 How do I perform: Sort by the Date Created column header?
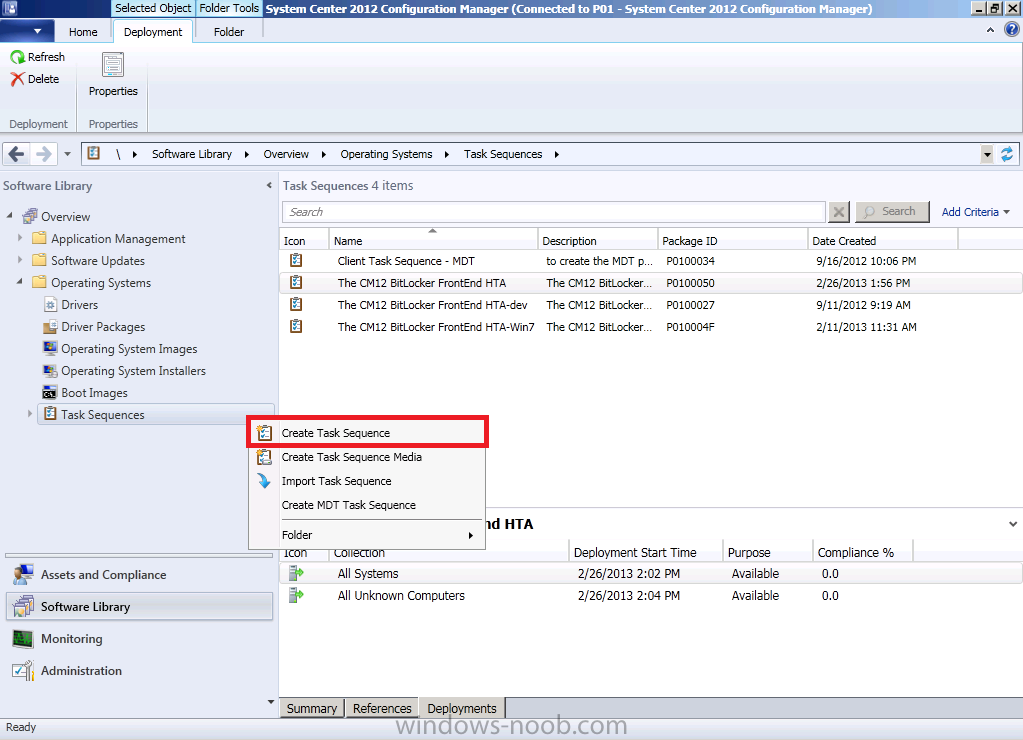pyautogui.click(x=883, y=241)
